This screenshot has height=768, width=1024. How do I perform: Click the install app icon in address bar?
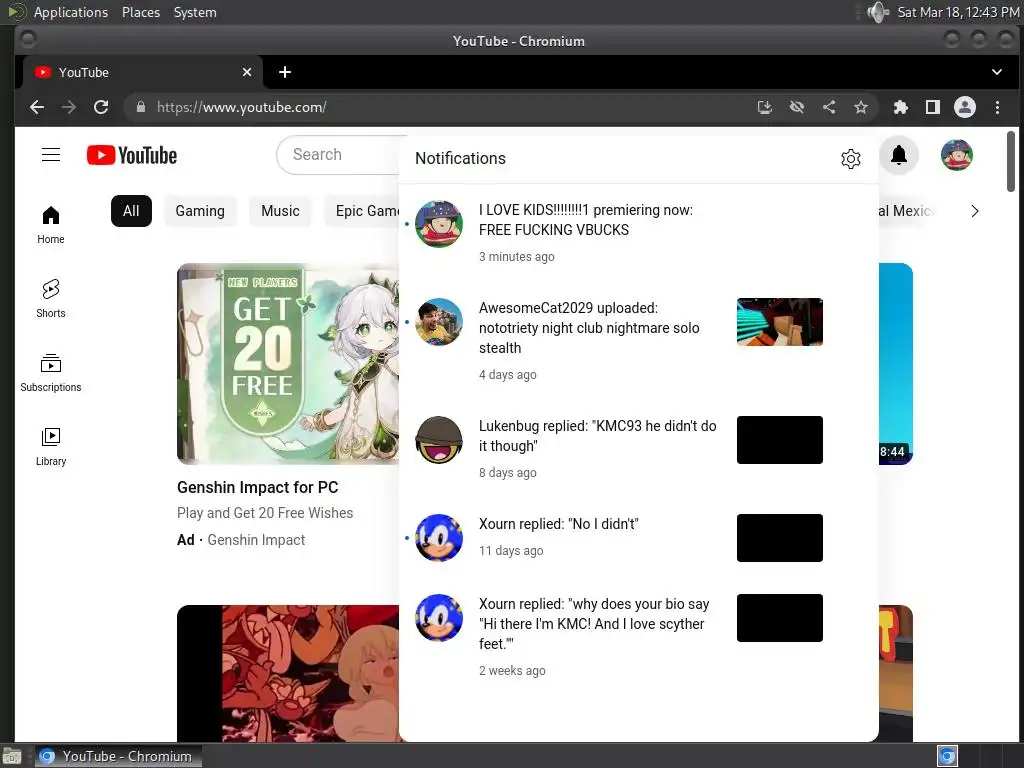[x=765, y=107]
